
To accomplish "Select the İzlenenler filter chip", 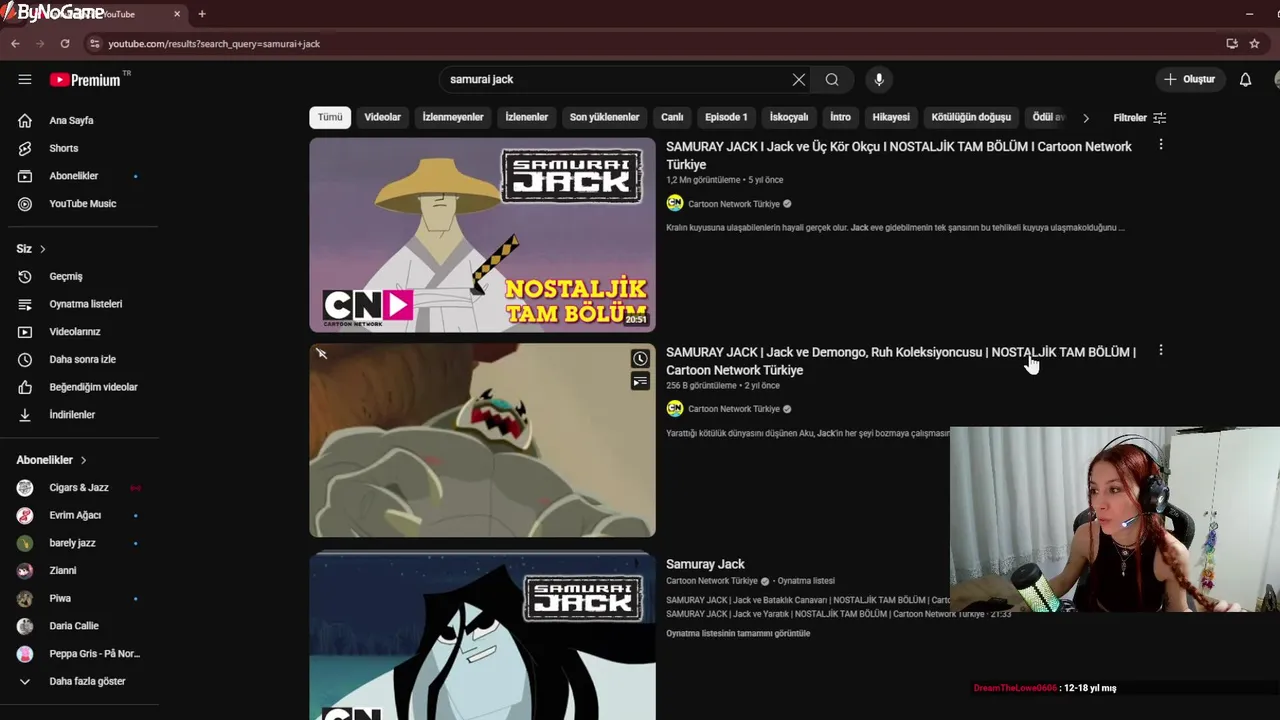I will point(526,117).
